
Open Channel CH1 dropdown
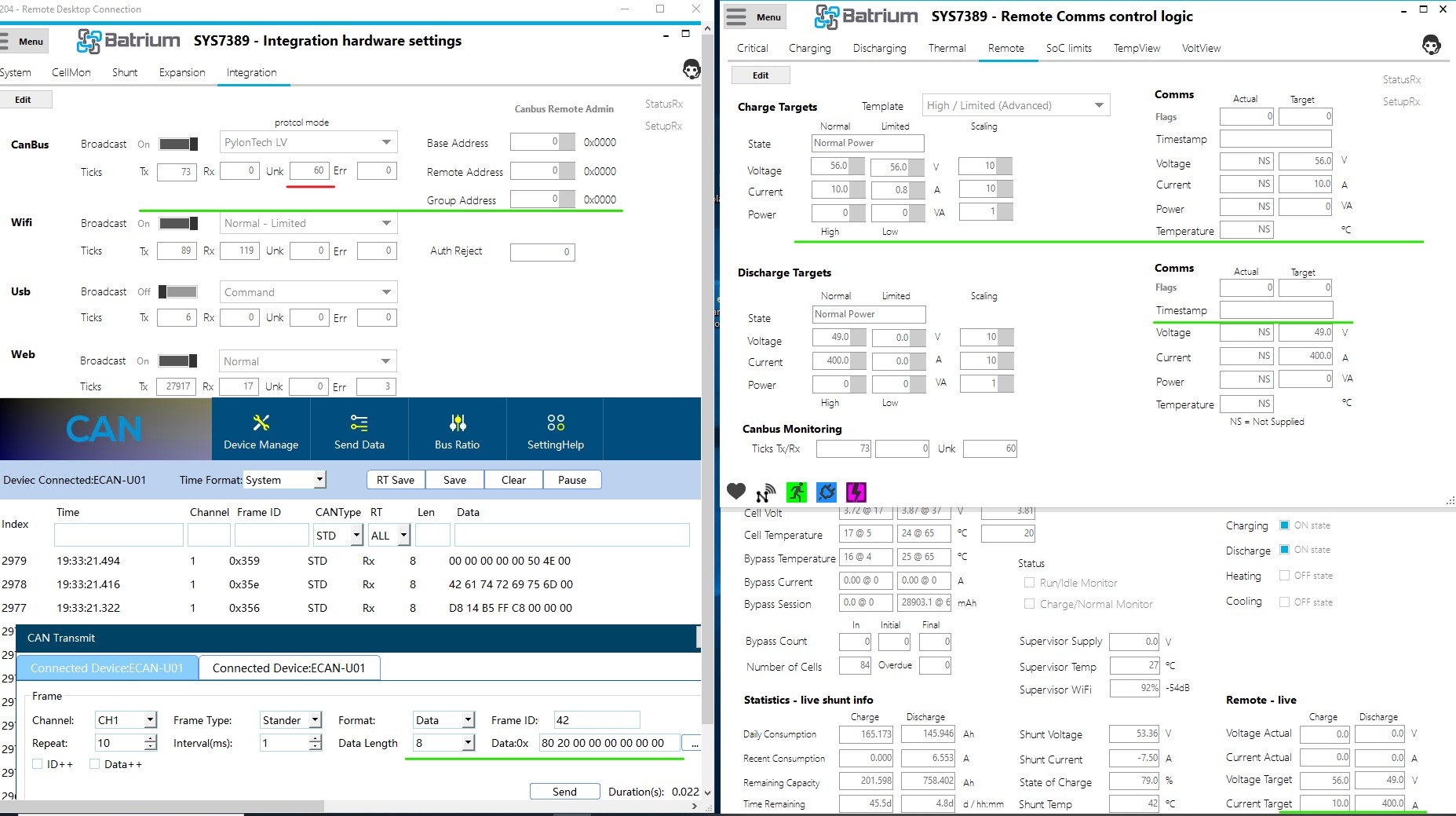pyautogui.click(x=126, y=719)
